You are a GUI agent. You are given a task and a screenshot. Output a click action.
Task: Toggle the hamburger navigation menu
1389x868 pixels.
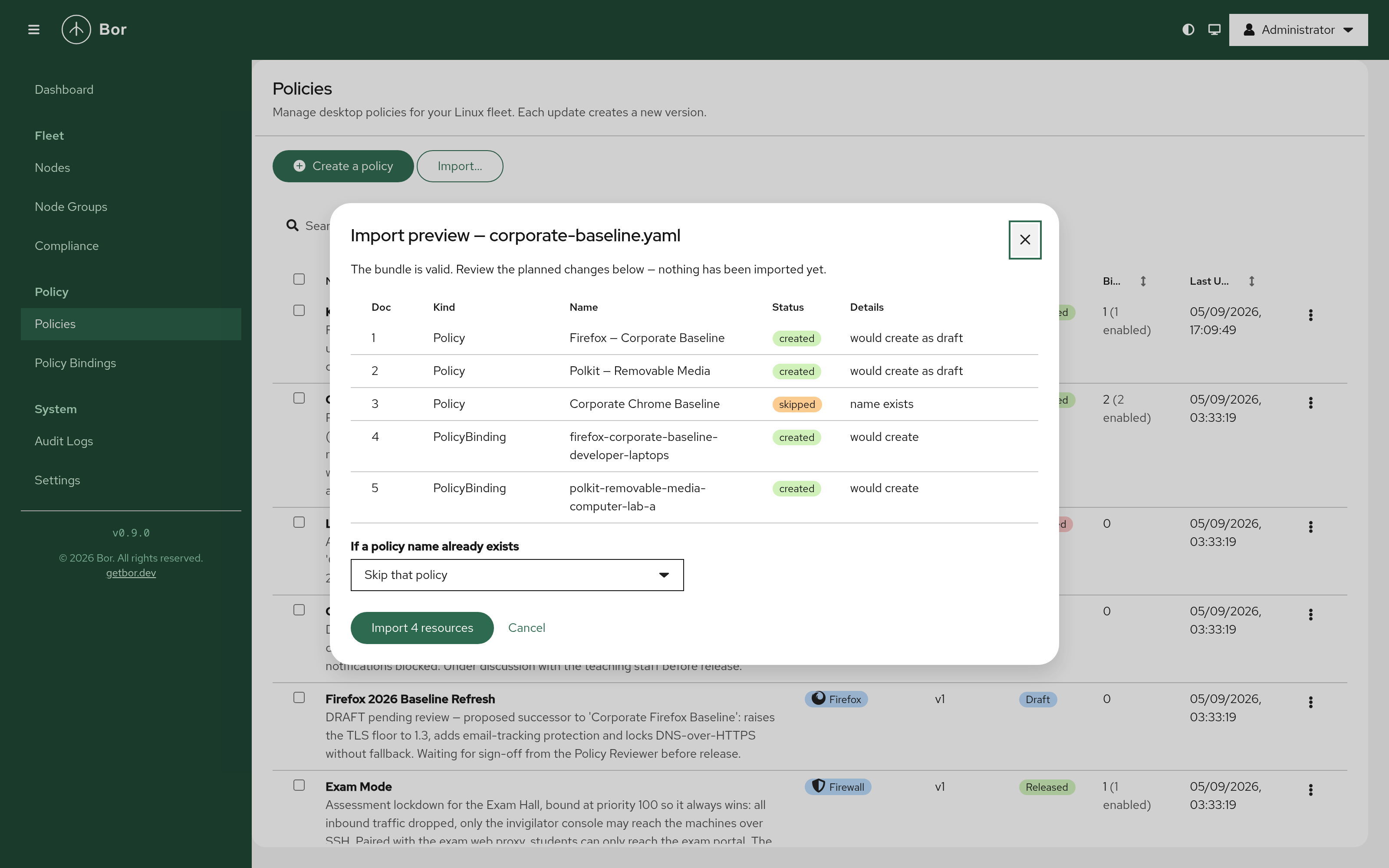[x=34, y=29]
